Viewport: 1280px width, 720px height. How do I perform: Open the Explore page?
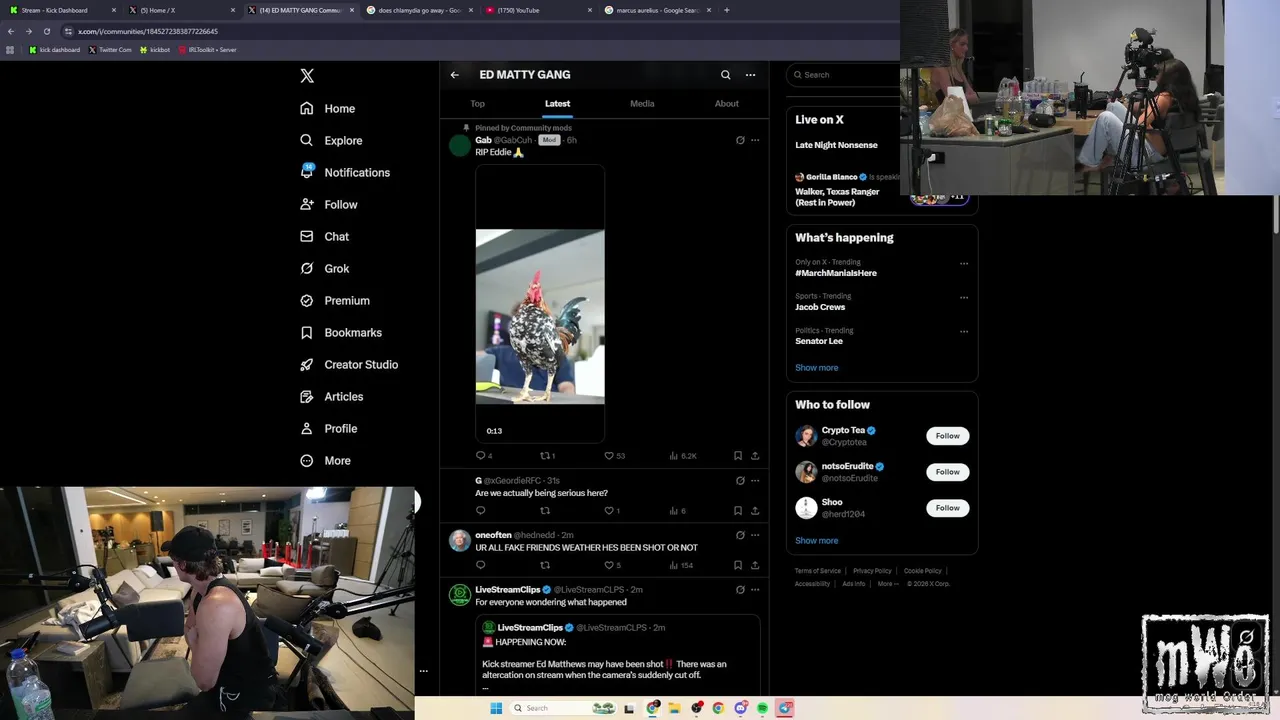pos(331,140)
